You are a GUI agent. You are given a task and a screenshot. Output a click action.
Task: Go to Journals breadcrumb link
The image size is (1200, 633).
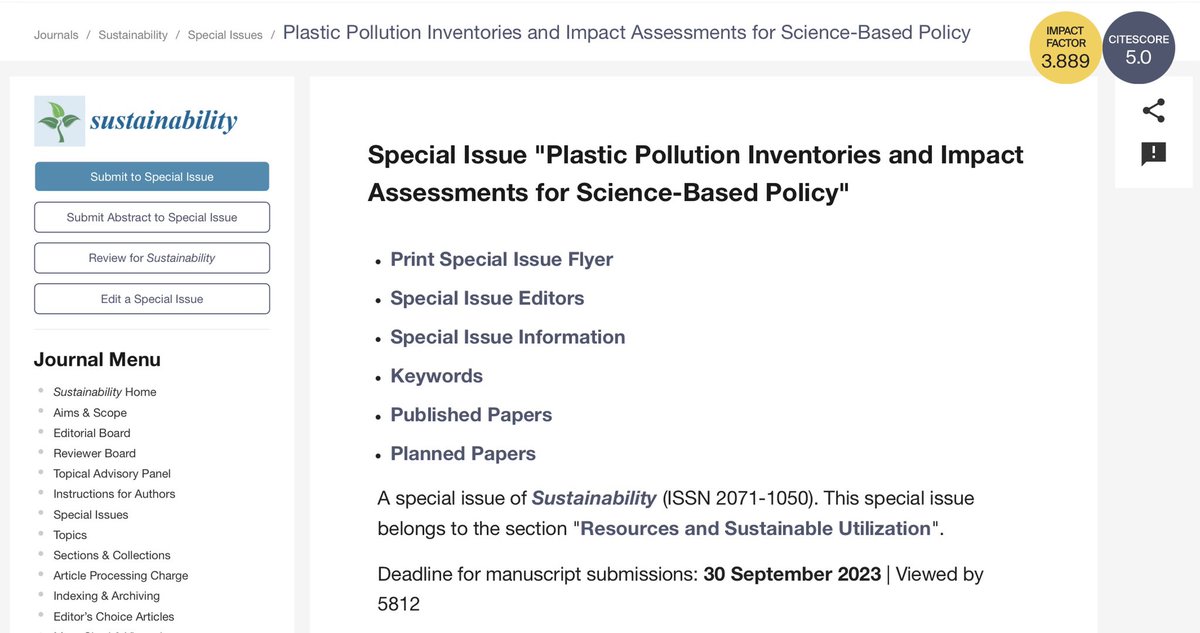(x=56, y=35)
